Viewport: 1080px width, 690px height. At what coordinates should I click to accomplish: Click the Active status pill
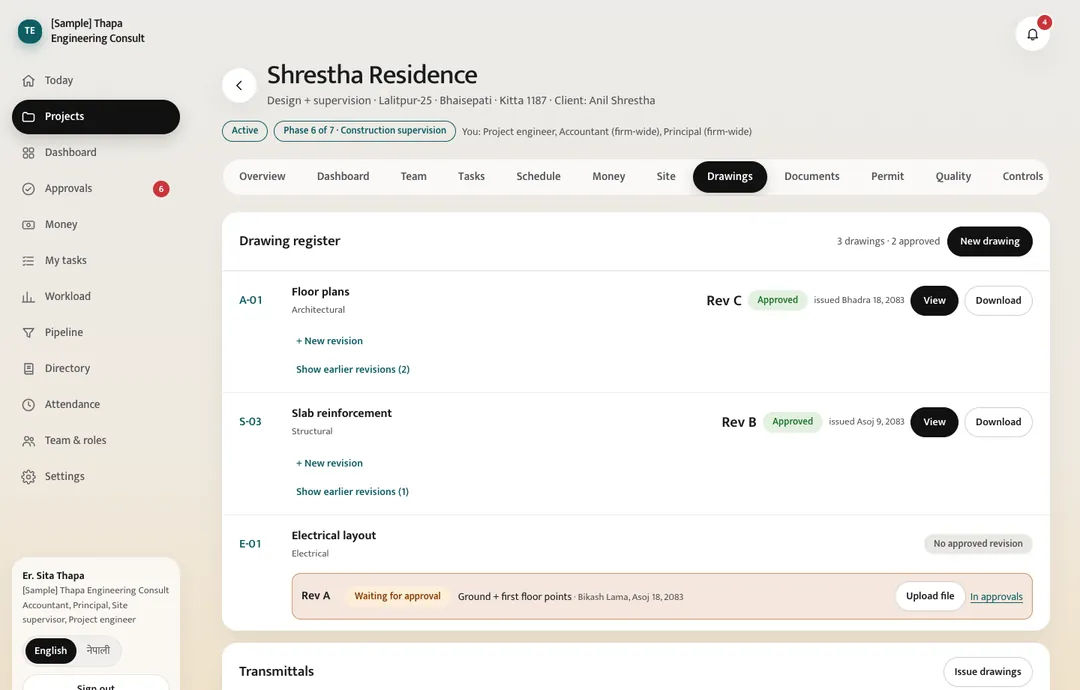[x=245, y=131]
